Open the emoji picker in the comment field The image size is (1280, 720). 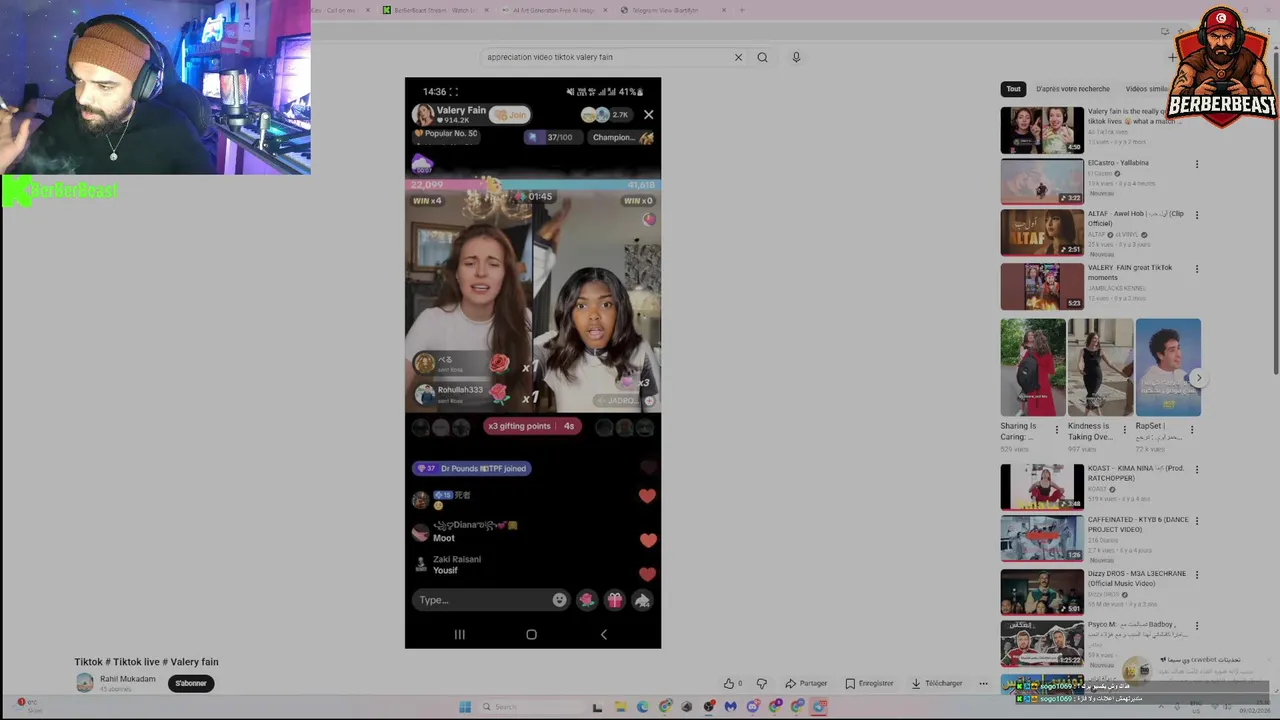[x=559, y=600]
